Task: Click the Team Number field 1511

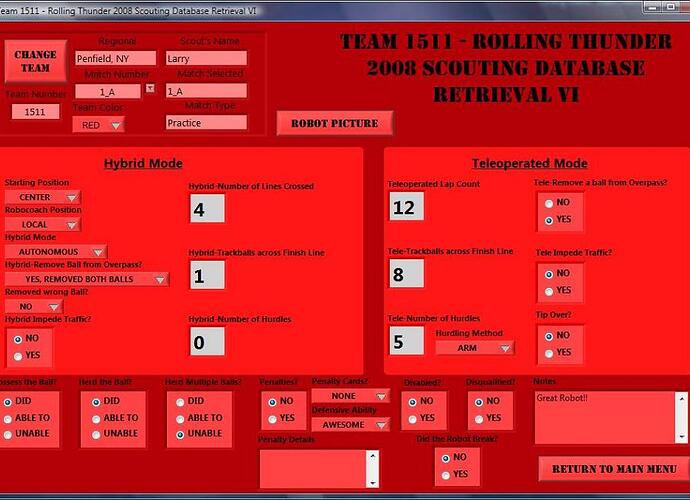Action: coord(35,112)
